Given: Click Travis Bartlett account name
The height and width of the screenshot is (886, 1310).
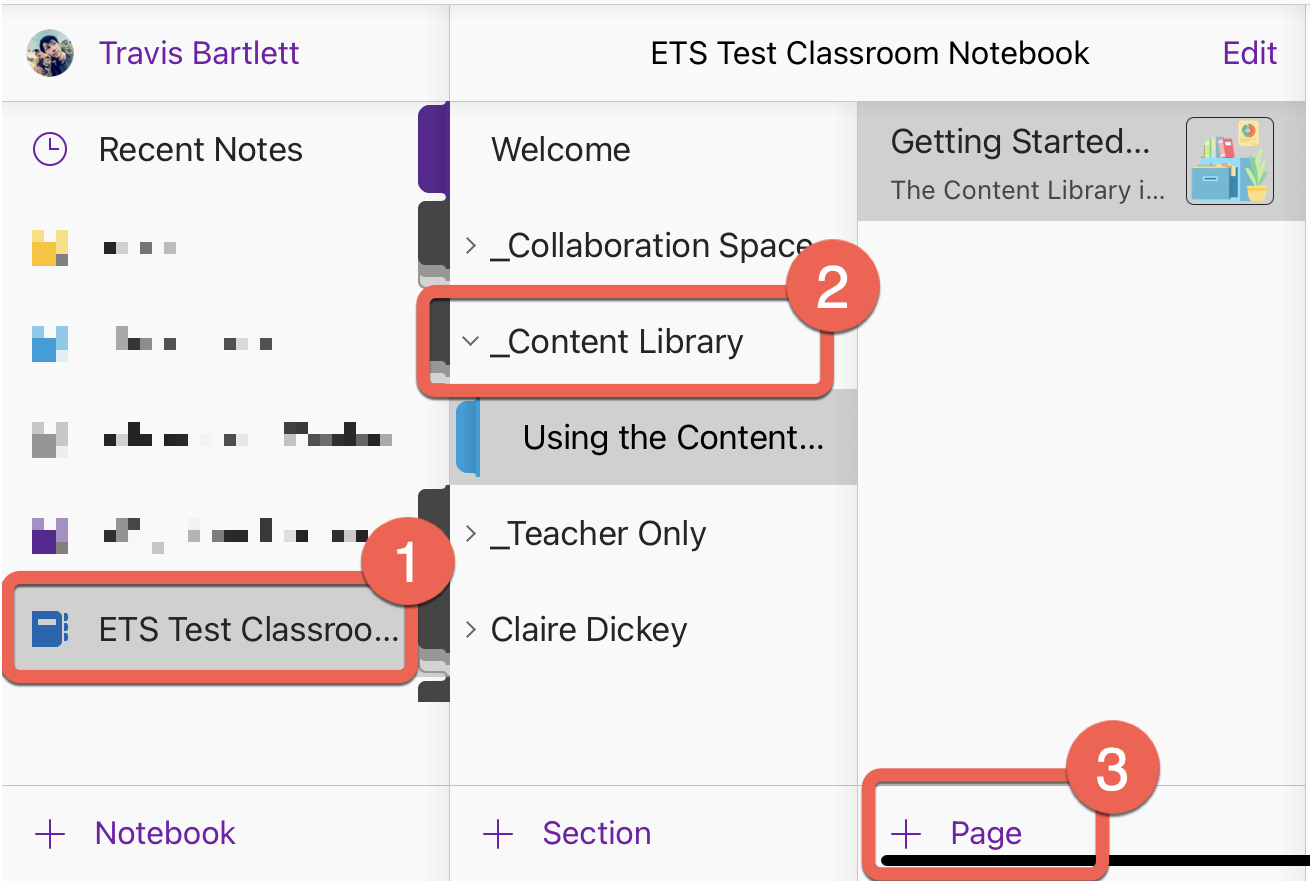Looking at the screenshot, I should point(199,53).
